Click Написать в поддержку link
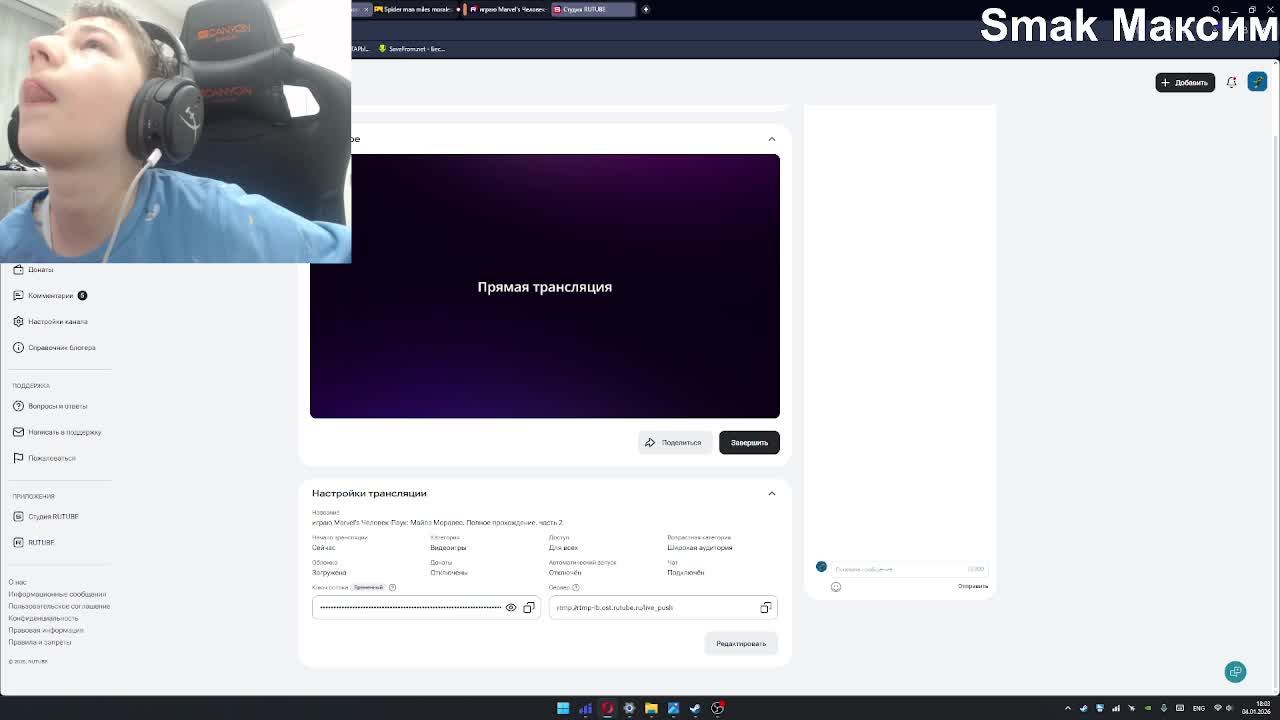The height and width of the screenshot is (720, 1280). point(64,432)
